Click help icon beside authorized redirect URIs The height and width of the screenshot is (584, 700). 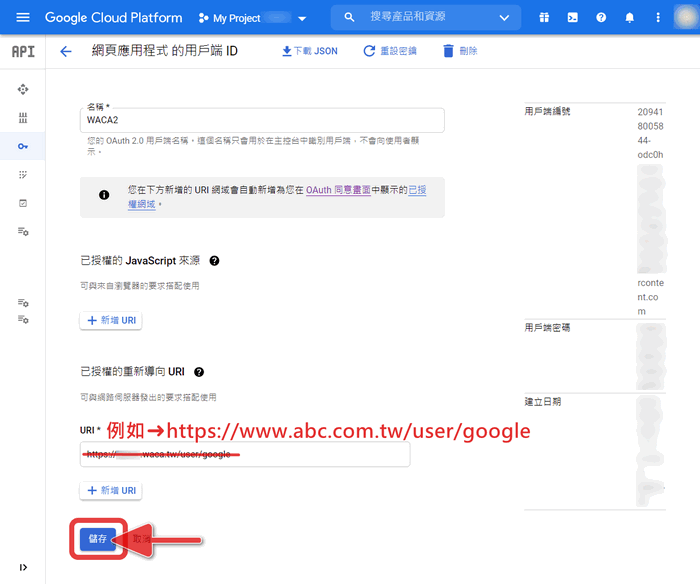[199, 372]
